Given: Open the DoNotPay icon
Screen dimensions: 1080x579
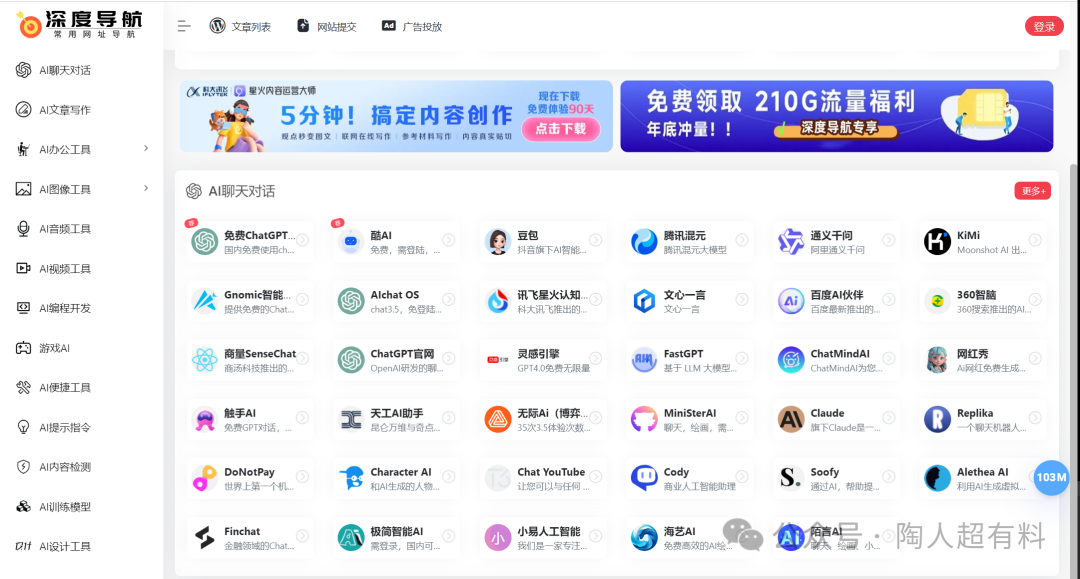Looking at the screenshot, I should [205, 478].
